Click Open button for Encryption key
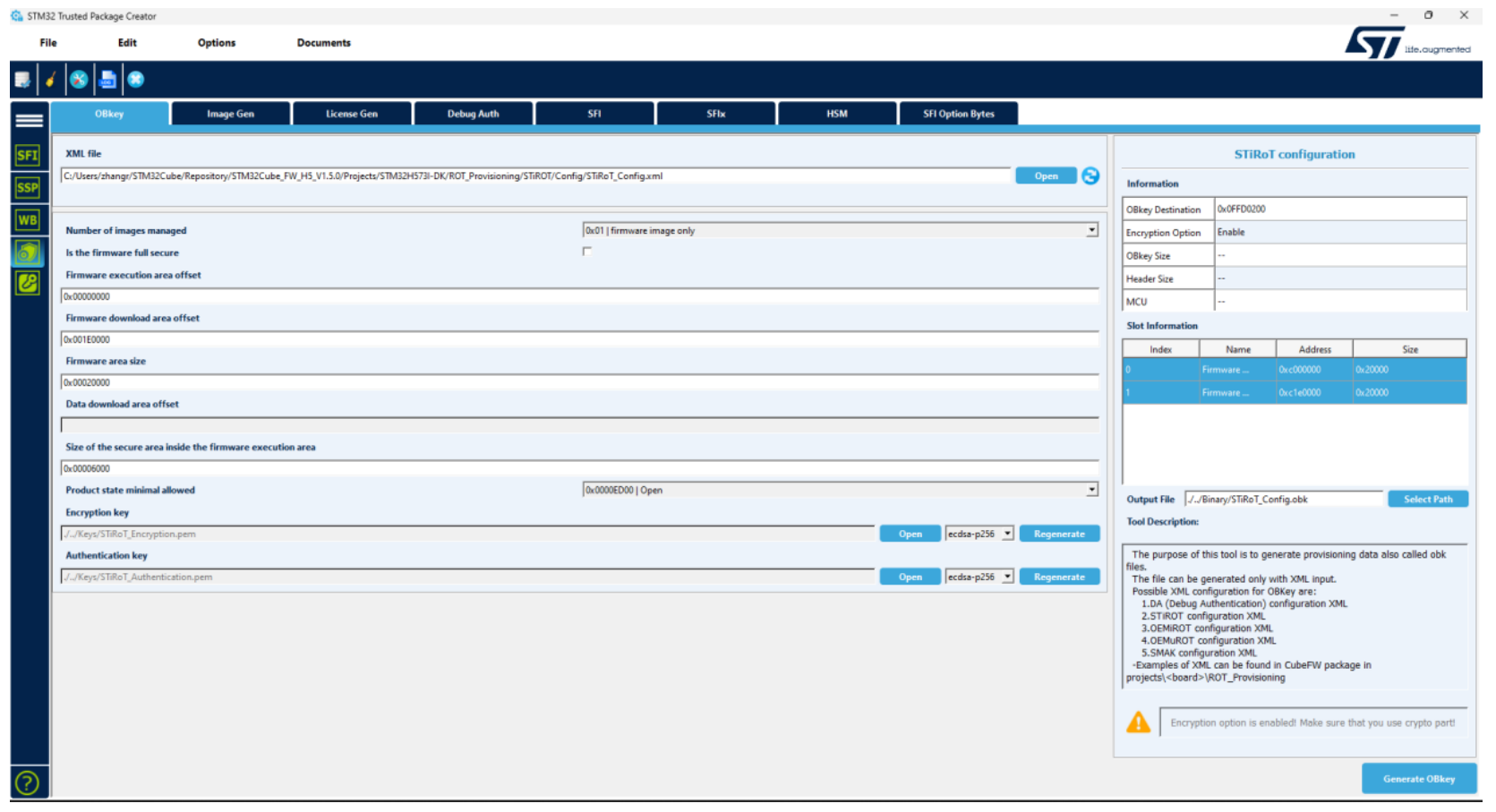Viewport: 1496px width, 812px height. 910,534
